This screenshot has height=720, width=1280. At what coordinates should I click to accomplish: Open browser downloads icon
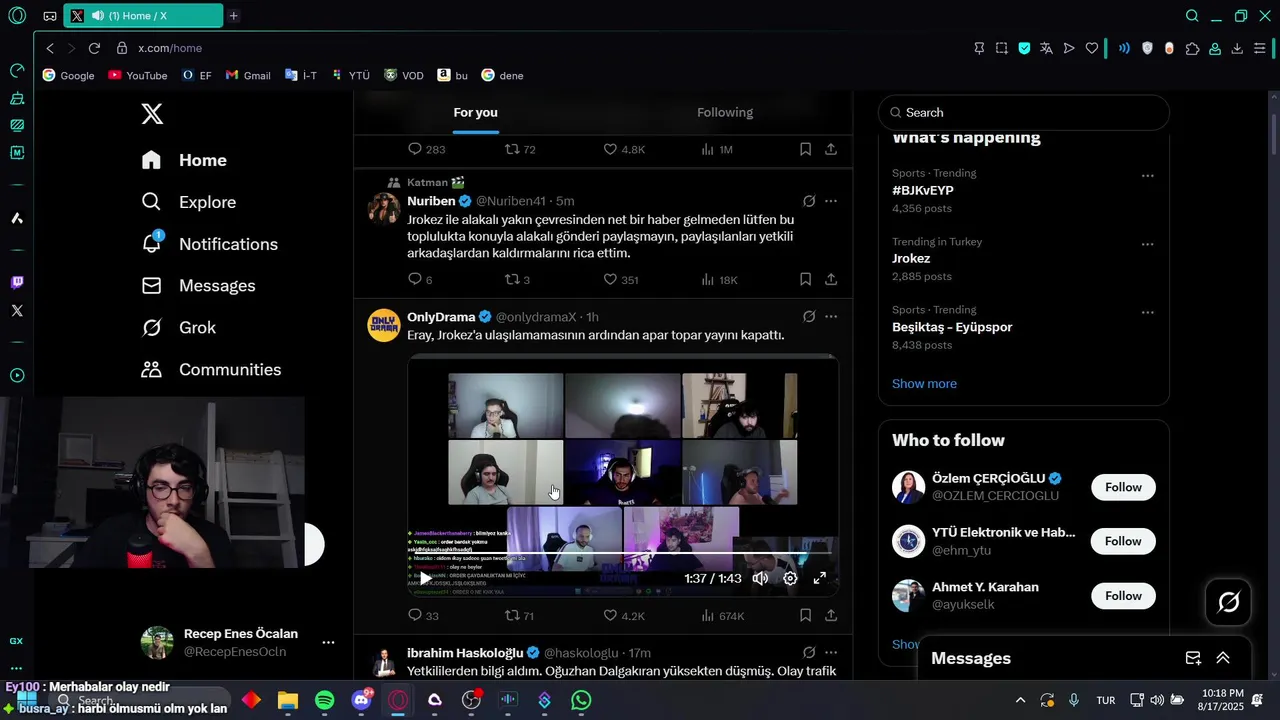tap(1237, 48)
